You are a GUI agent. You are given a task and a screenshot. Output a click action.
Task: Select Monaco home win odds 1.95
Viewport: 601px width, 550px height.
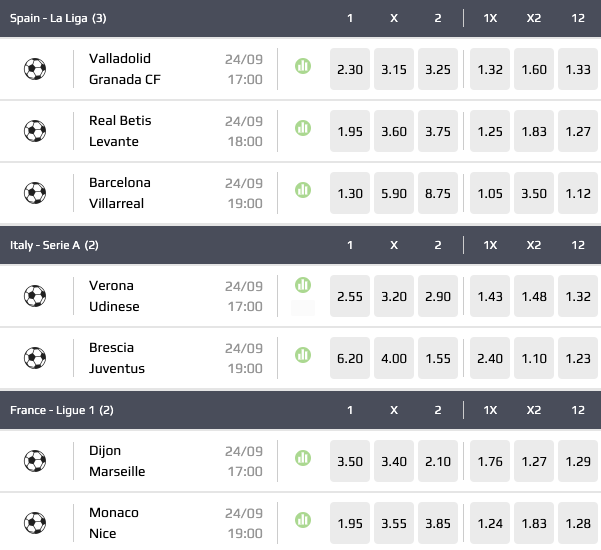click(x=350, y=523)
